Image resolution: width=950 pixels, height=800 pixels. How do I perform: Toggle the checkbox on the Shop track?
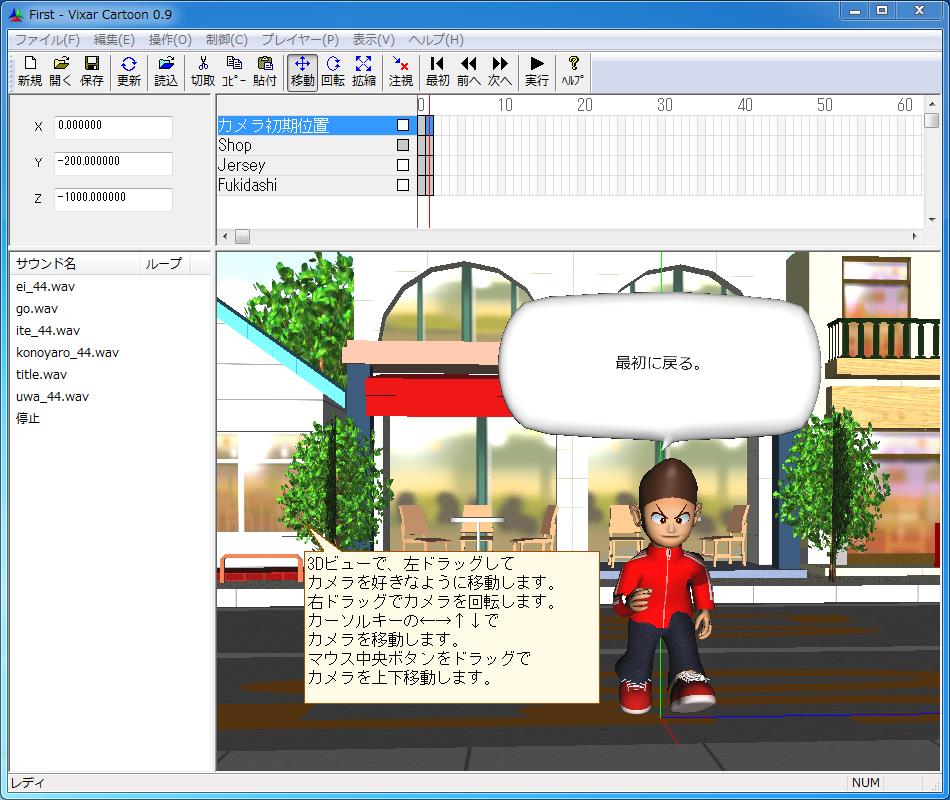point(404,145)
